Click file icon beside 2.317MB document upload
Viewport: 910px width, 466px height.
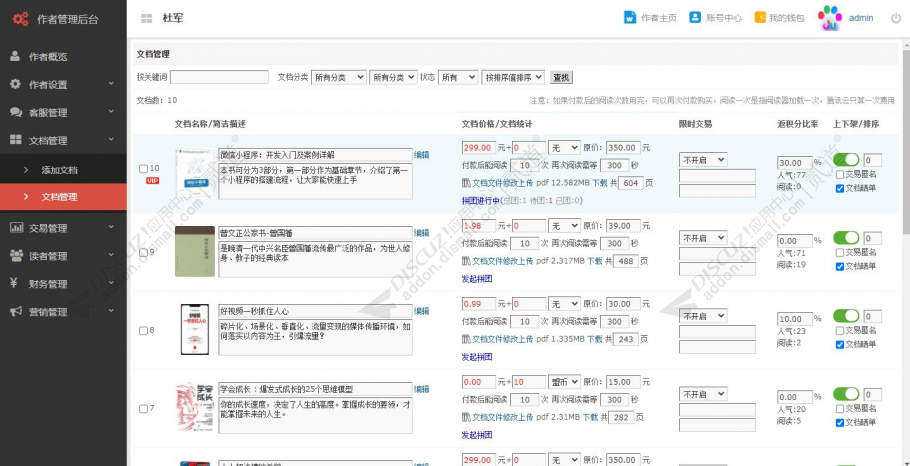(x=465, y=261)
